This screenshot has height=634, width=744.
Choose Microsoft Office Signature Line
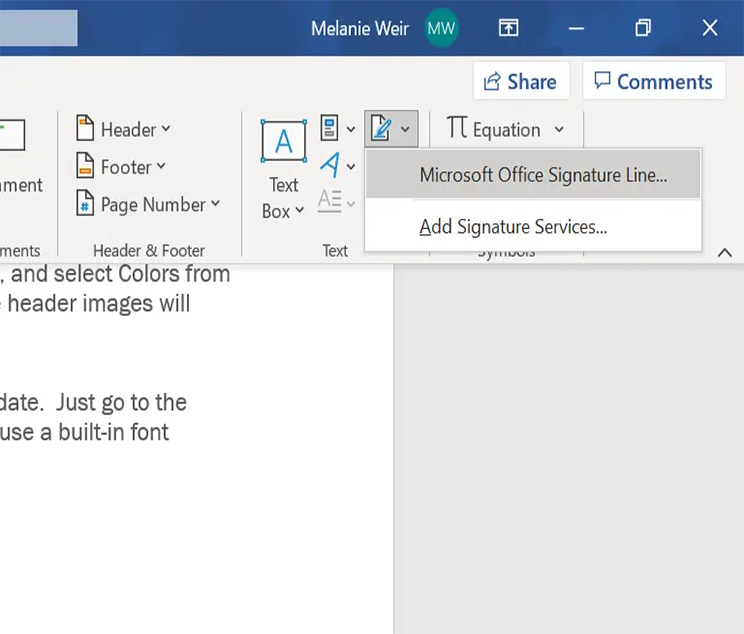click(533, 174)
